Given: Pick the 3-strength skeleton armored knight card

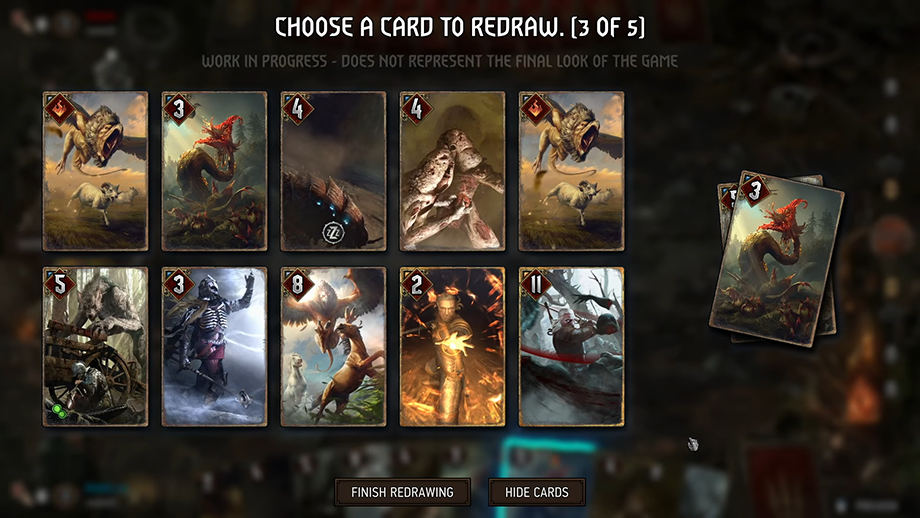Looking at the screenshot, I should point(215,347).
